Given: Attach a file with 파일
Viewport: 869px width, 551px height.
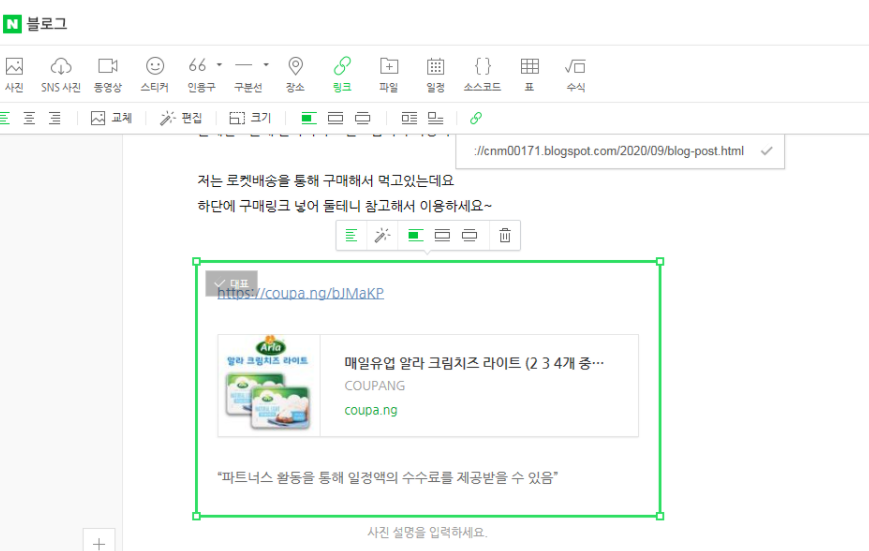Looking at the screenshot, I should (389, 73).
